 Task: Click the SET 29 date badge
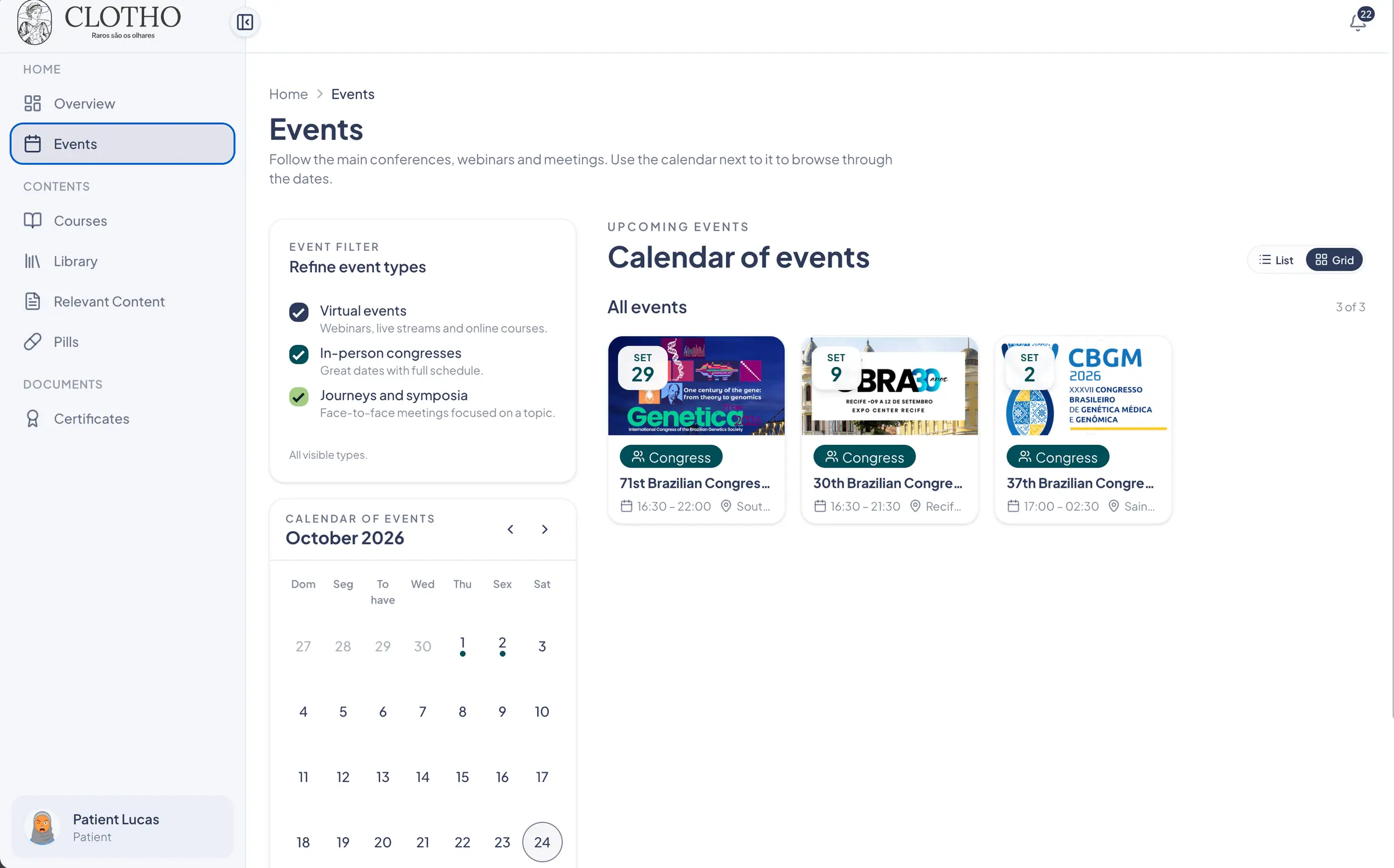click(x=642, y=368)
